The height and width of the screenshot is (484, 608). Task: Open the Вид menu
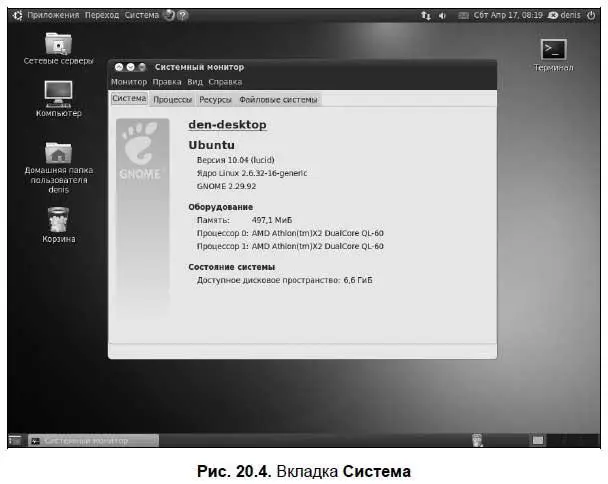coord(195,82)
